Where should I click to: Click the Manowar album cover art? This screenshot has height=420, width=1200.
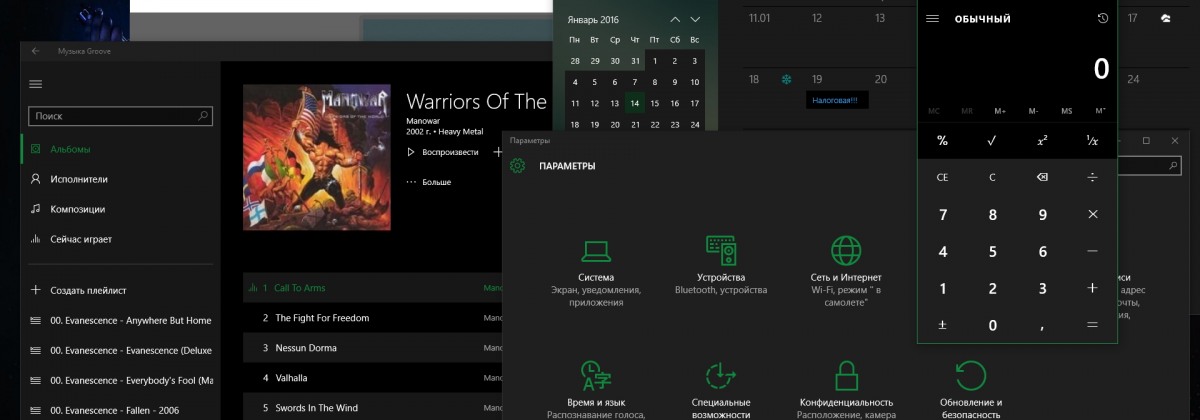click(317, 157)
